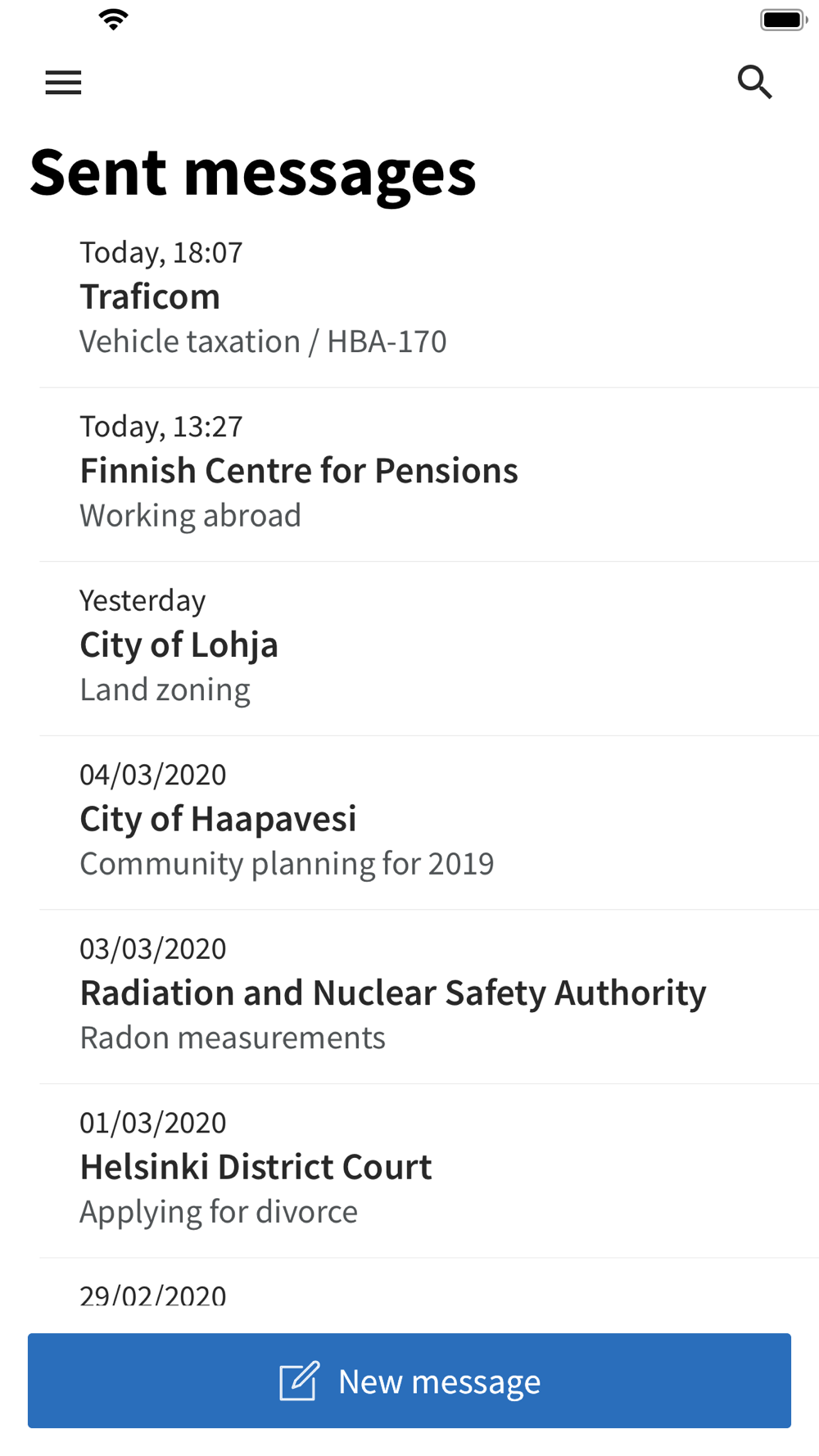This screenshot has width=819, height=1456.
Task: Tap the search magnifier icon
Action: (x=754, y=82)
